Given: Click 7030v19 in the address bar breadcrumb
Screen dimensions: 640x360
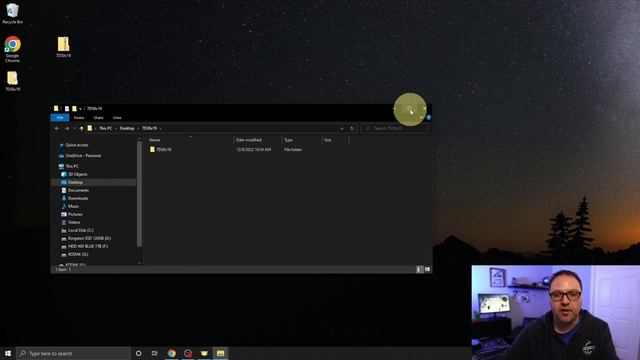Looking at the screenshot, I should click(x=149, y=128).
